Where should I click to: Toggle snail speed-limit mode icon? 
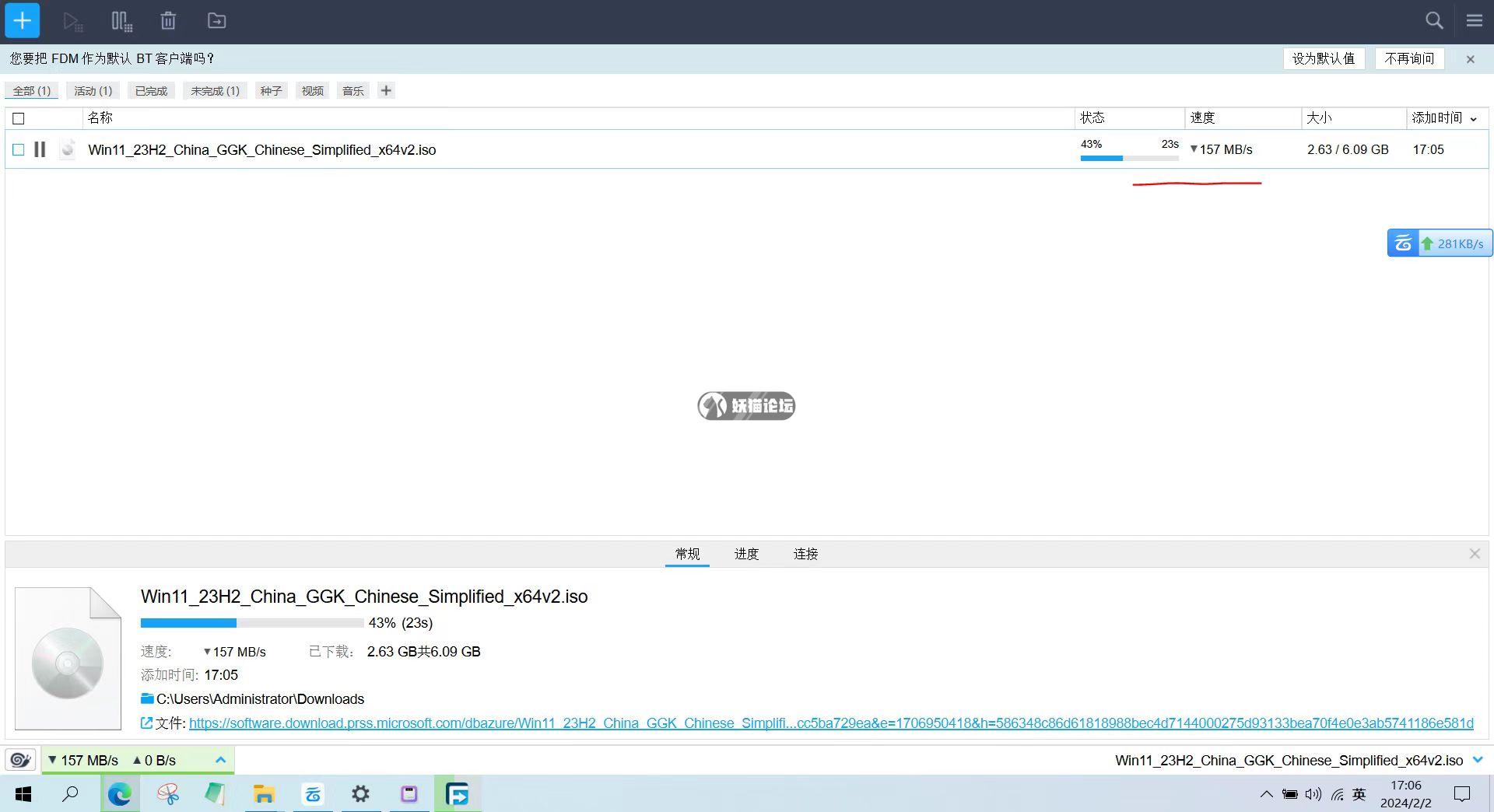tap(20, 760)
